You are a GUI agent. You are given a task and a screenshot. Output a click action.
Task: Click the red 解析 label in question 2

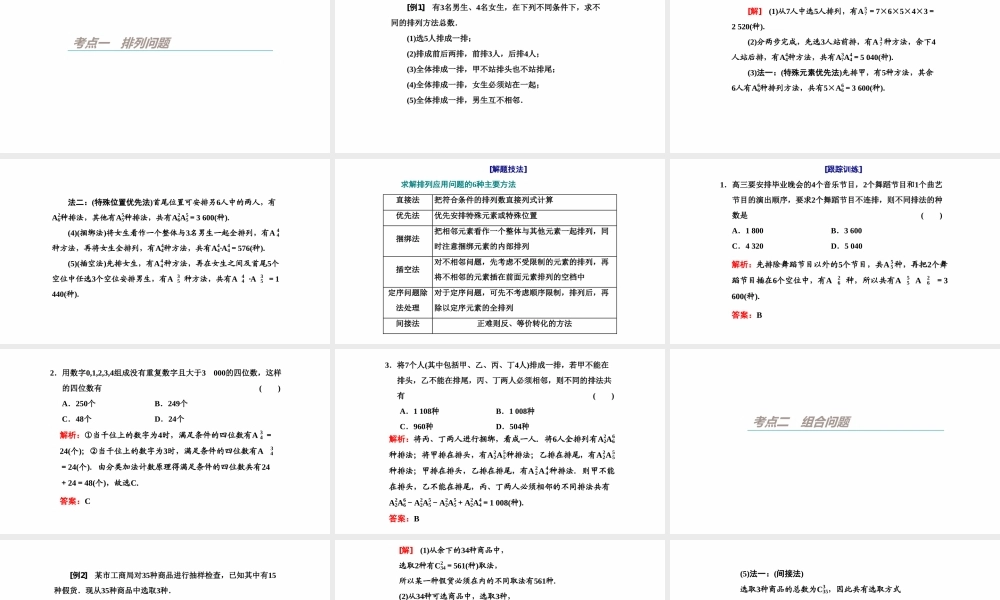click(70, 435)
